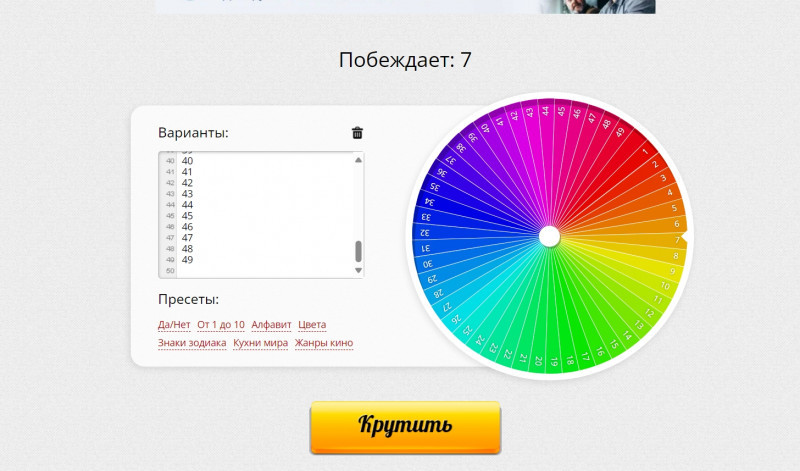Click the white center hub of wheel
Screen dimensions: 800x471
[549, 236]
